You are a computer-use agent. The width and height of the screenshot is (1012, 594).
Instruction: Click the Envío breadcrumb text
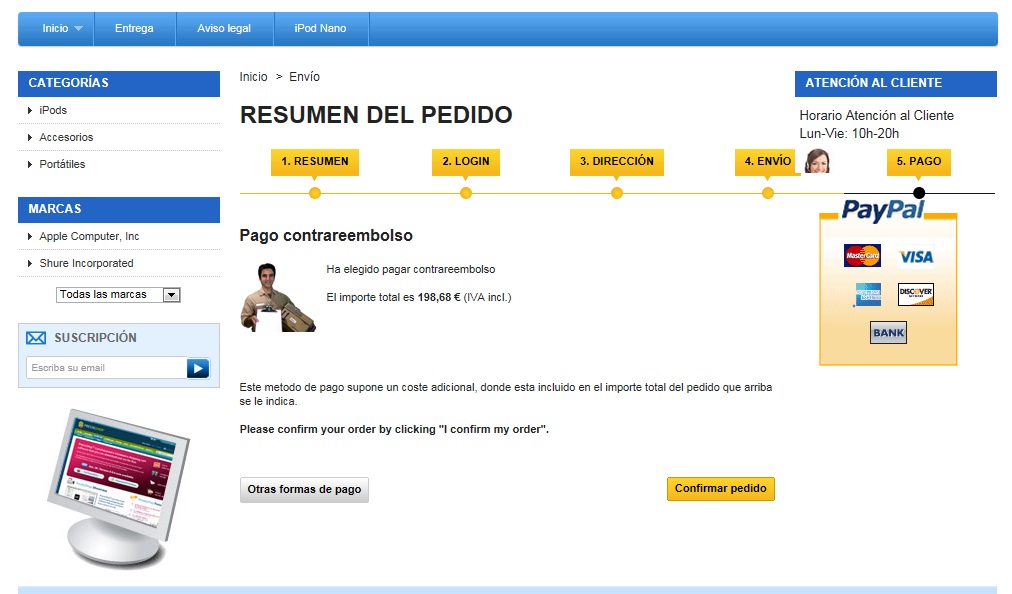(304, 77)
